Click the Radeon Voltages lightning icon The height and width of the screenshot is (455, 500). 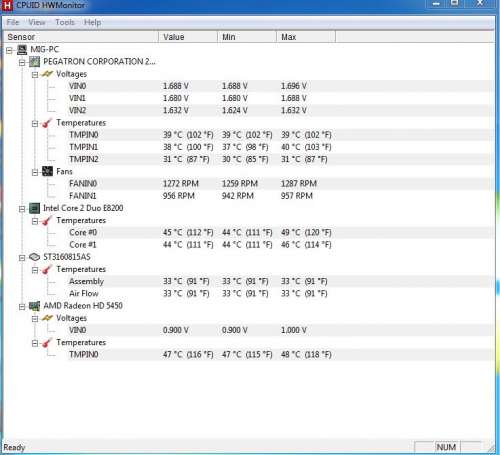pyautogui.click(x=47, y=318)
